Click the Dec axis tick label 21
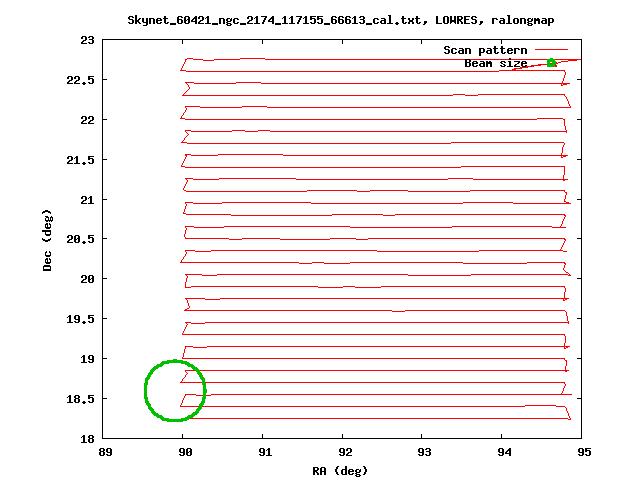This screenshot has width=640, height=480. [x=87, y=200]
